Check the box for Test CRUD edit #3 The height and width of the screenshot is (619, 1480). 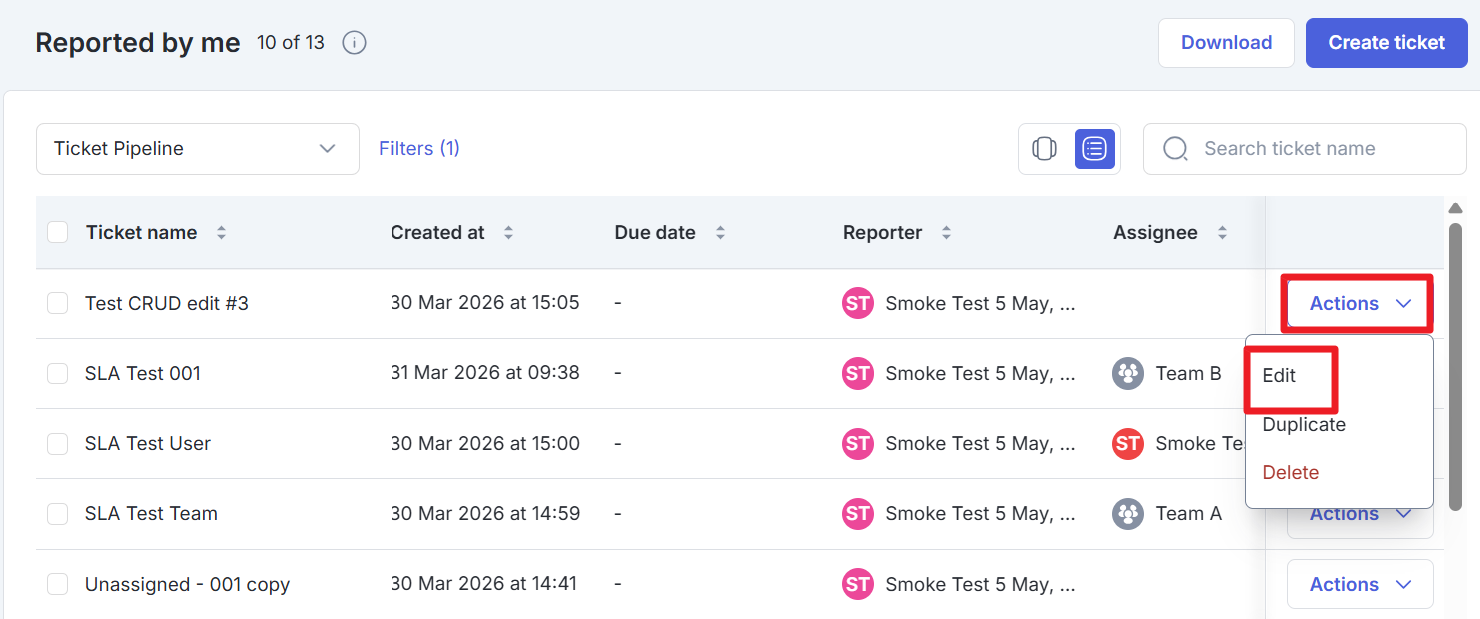tap(58, 303)
